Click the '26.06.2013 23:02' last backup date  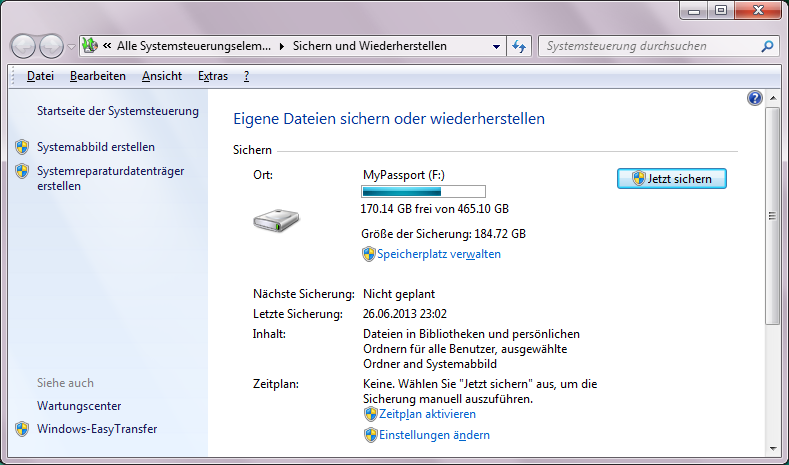(x=405, y=314)
